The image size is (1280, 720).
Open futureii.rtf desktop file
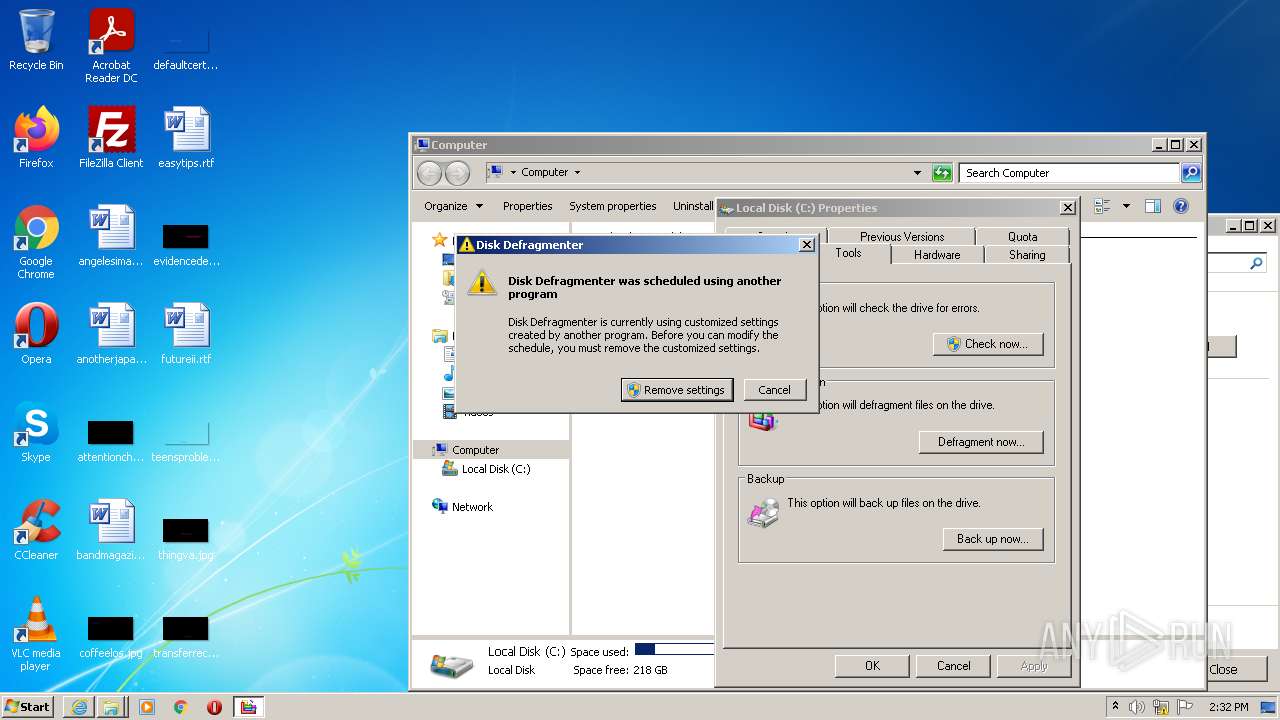[x=186, y=334]
